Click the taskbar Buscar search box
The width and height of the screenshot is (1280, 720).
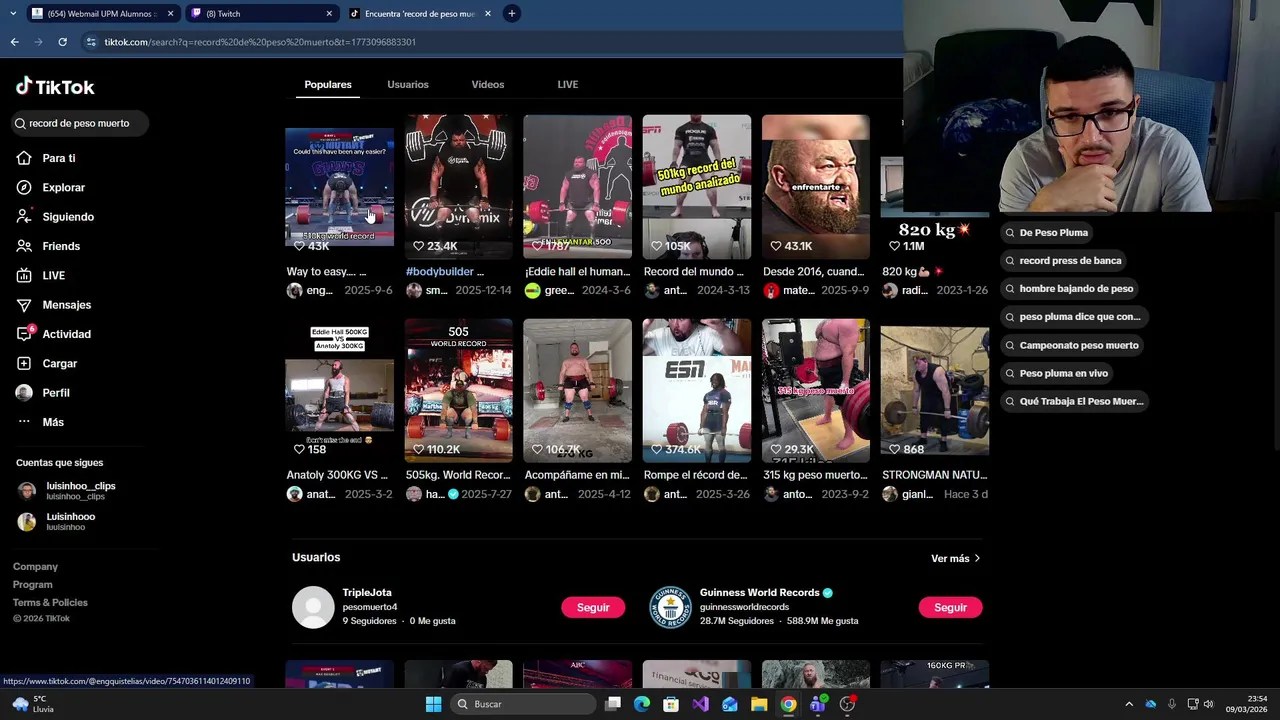point(522,704)
